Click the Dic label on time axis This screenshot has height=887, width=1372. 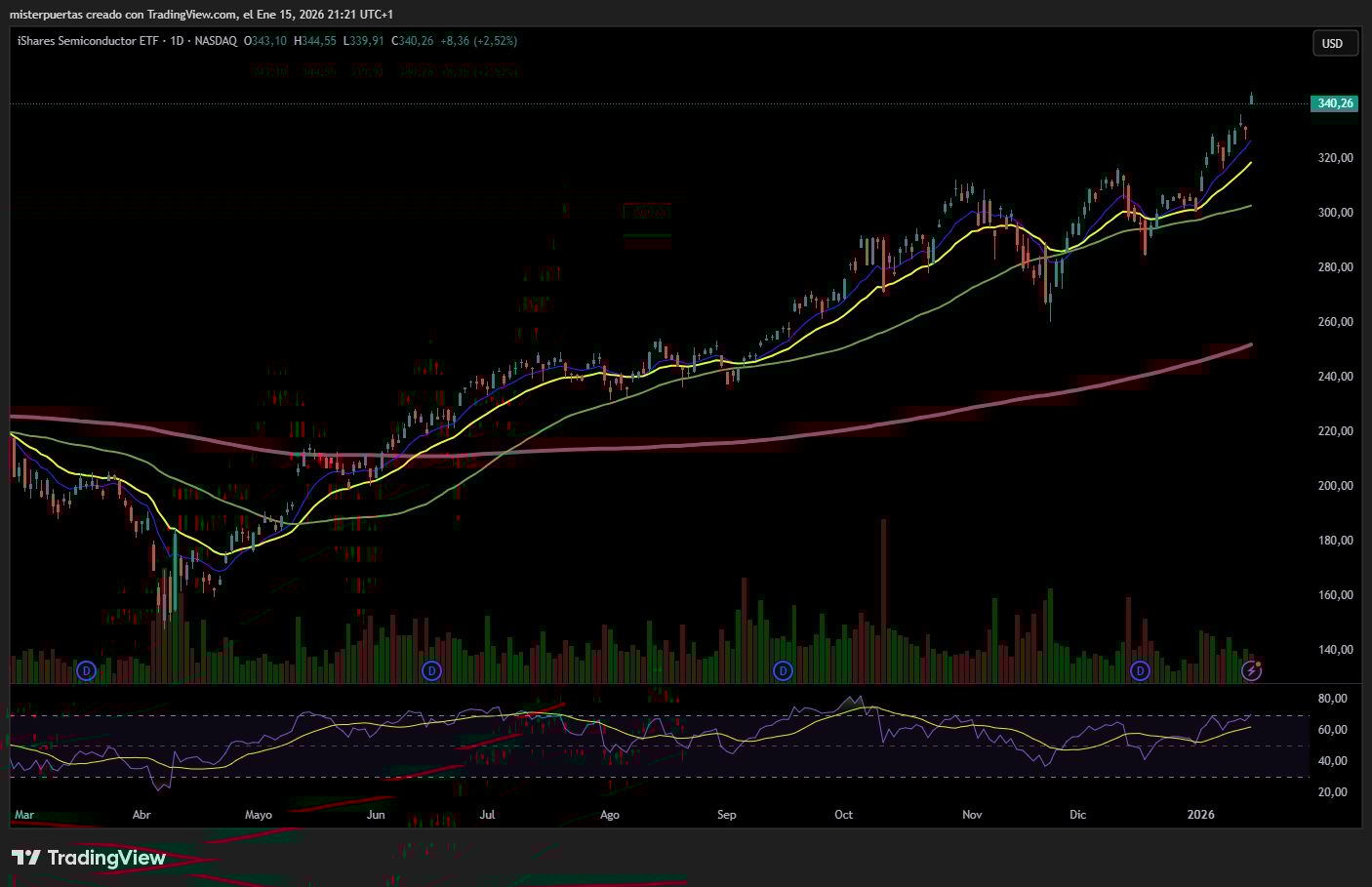pos(1077,815)
